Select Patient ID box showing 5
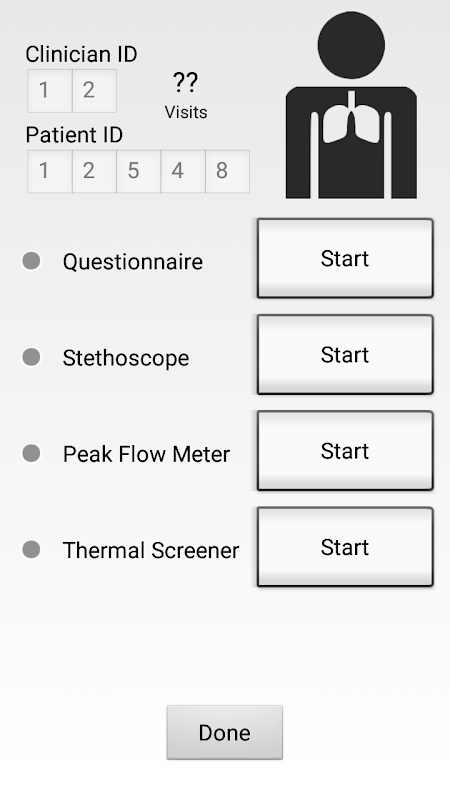The width and height of the screenshot is (450, 800). click(139, 171)
